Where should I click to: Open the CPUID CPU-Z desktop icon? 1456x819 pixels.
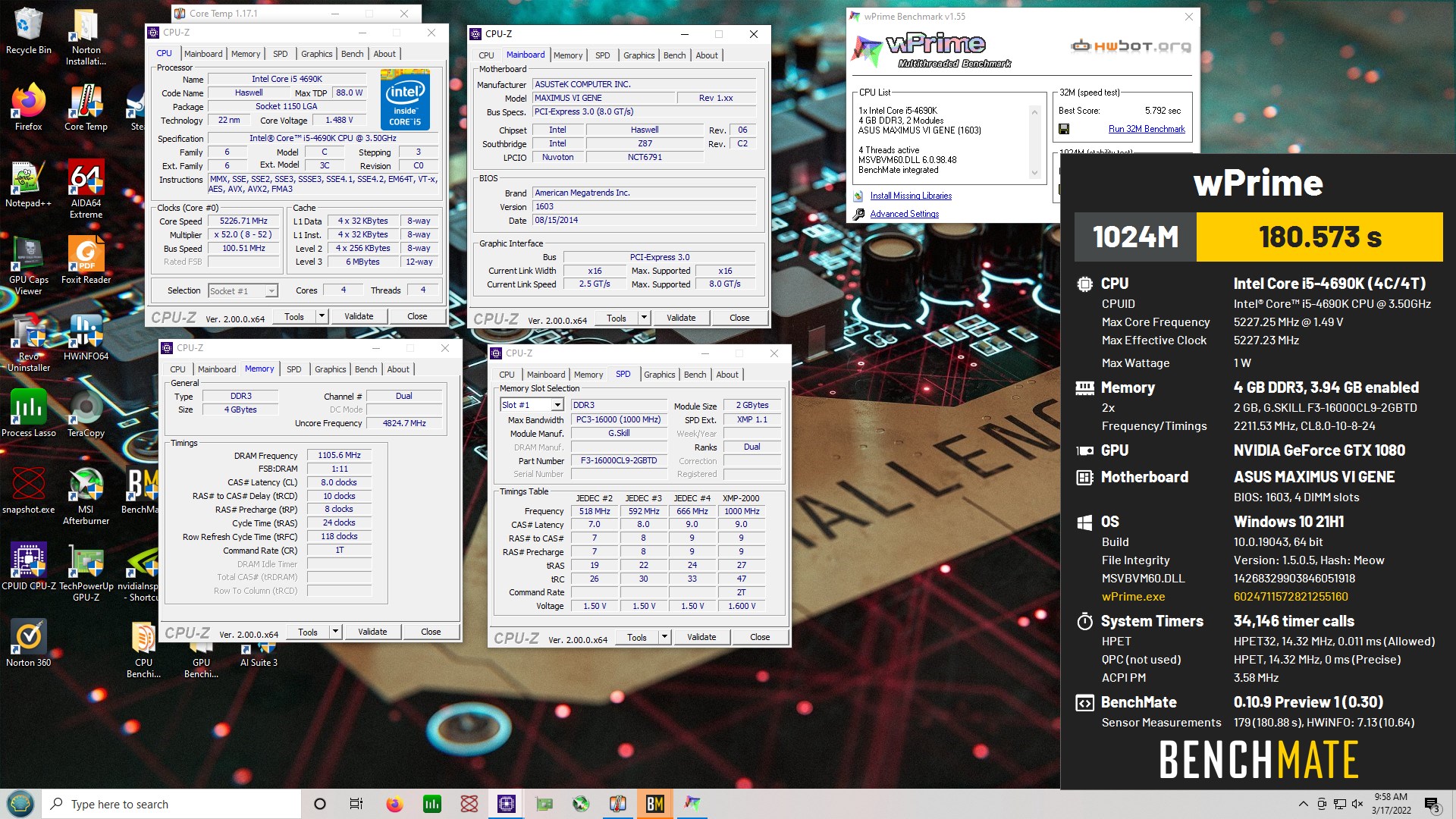pyautogui.click(x=28, y=567)
